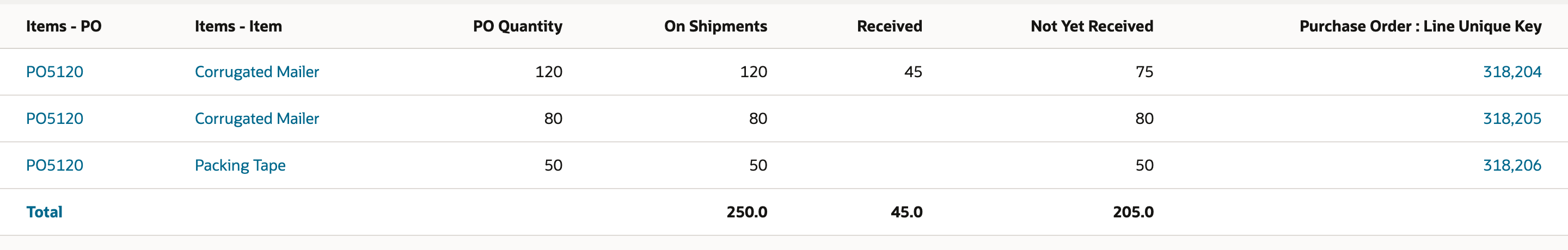The image size is (1568, 250).
Task: Open the Packing Tape item link
Action: (x=240, y=165)
